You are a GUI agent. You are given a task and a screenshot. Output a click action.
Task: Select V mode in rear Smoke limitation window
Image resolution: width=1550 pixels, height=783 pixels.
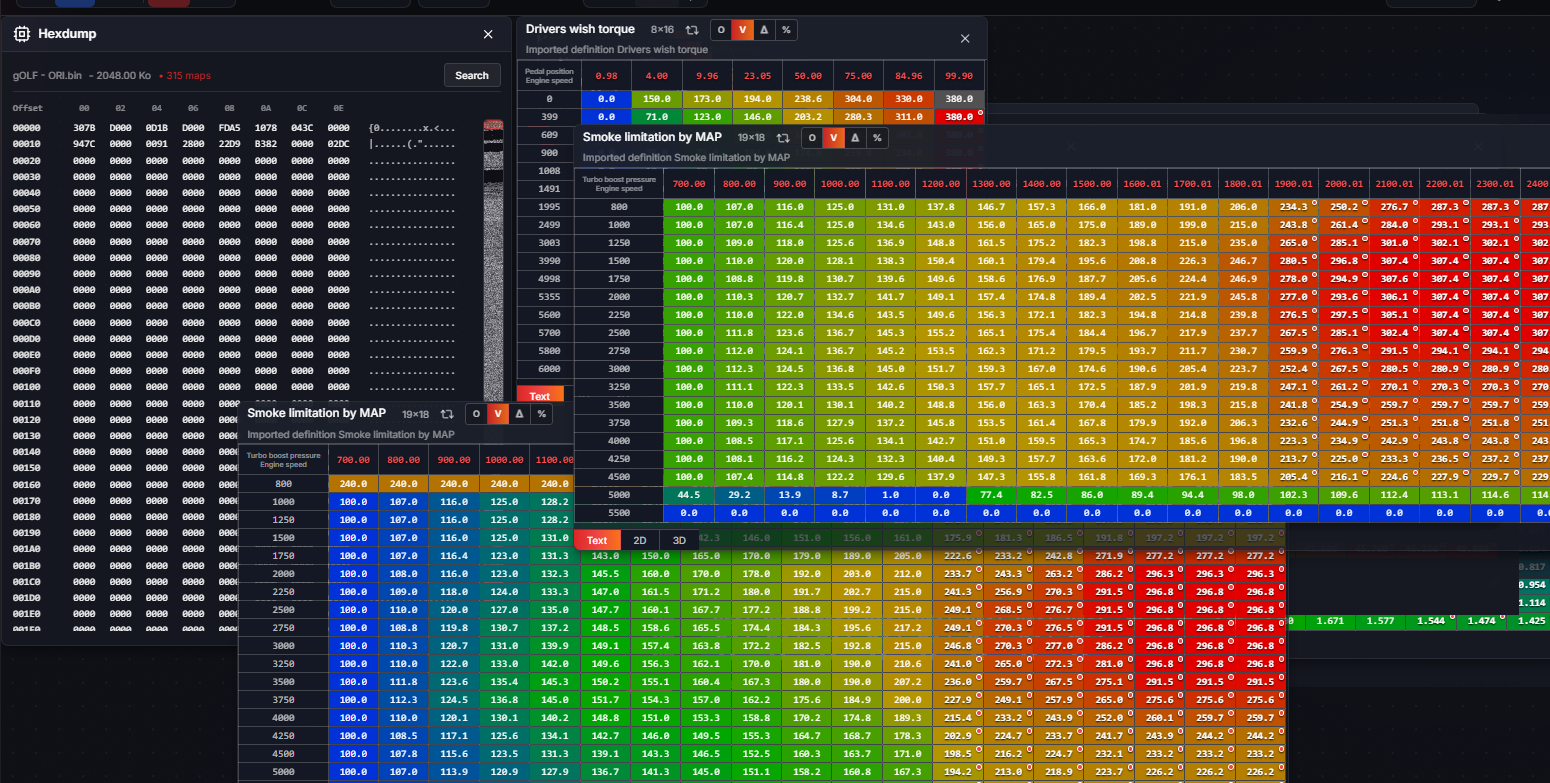[x=833, y=138]
